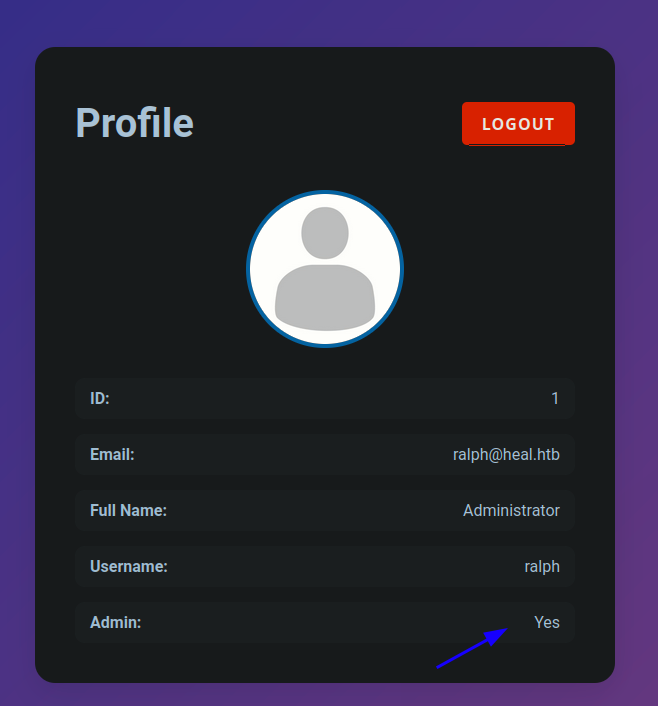658x706 pixels.
Task: Select the profile avatar picture
Action: (325, 269)
